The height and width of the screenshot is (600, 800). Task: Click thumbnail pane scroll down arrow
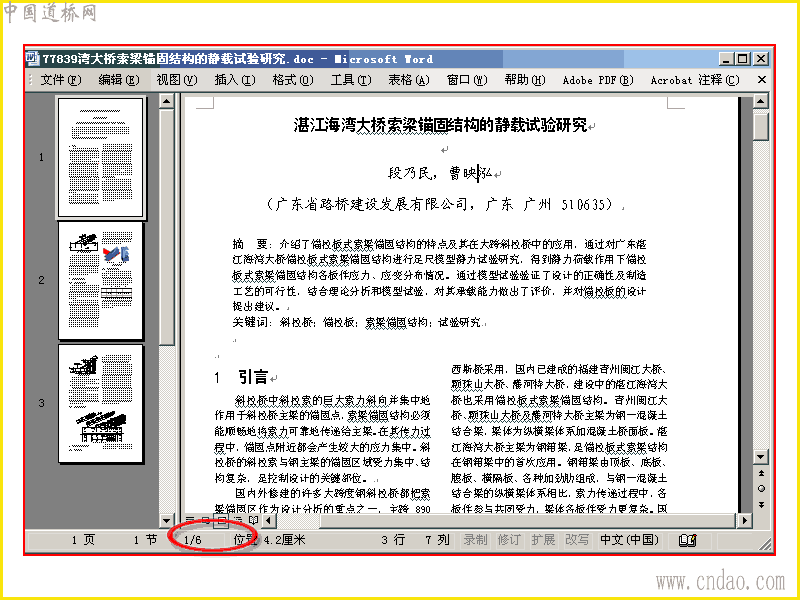click(x=166, y=520)
